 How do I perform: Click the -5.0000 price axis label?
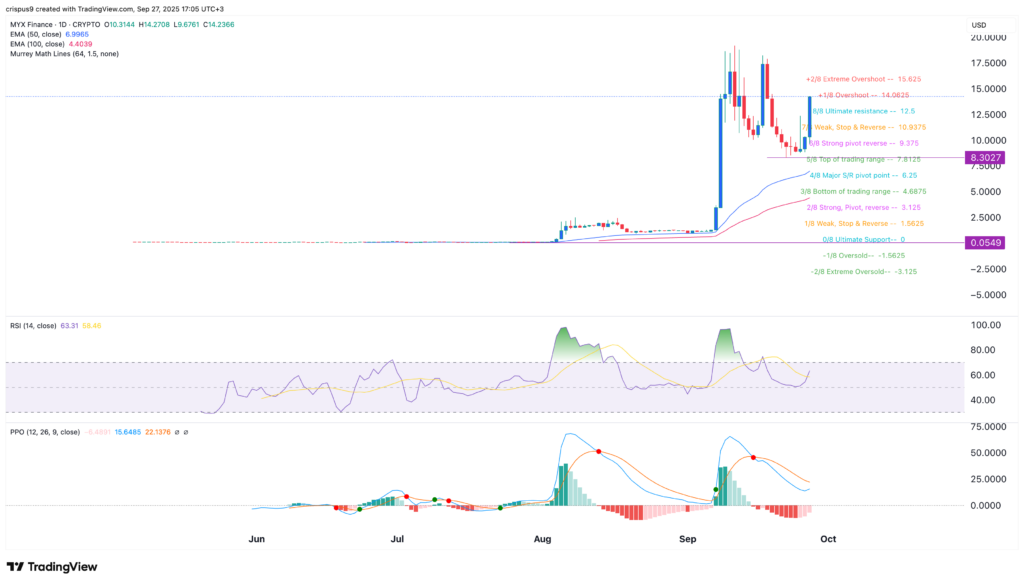988,295
